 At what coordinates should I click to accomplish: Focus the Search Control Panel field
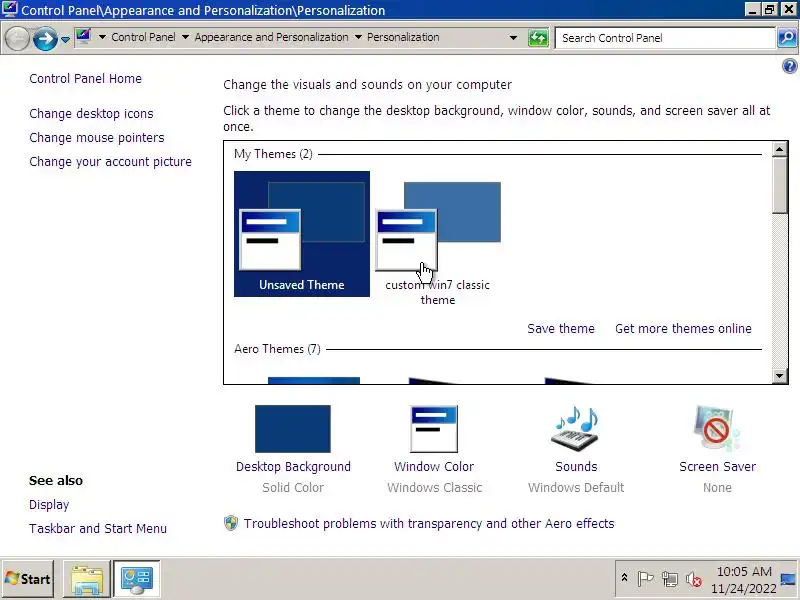pos(665,38)
